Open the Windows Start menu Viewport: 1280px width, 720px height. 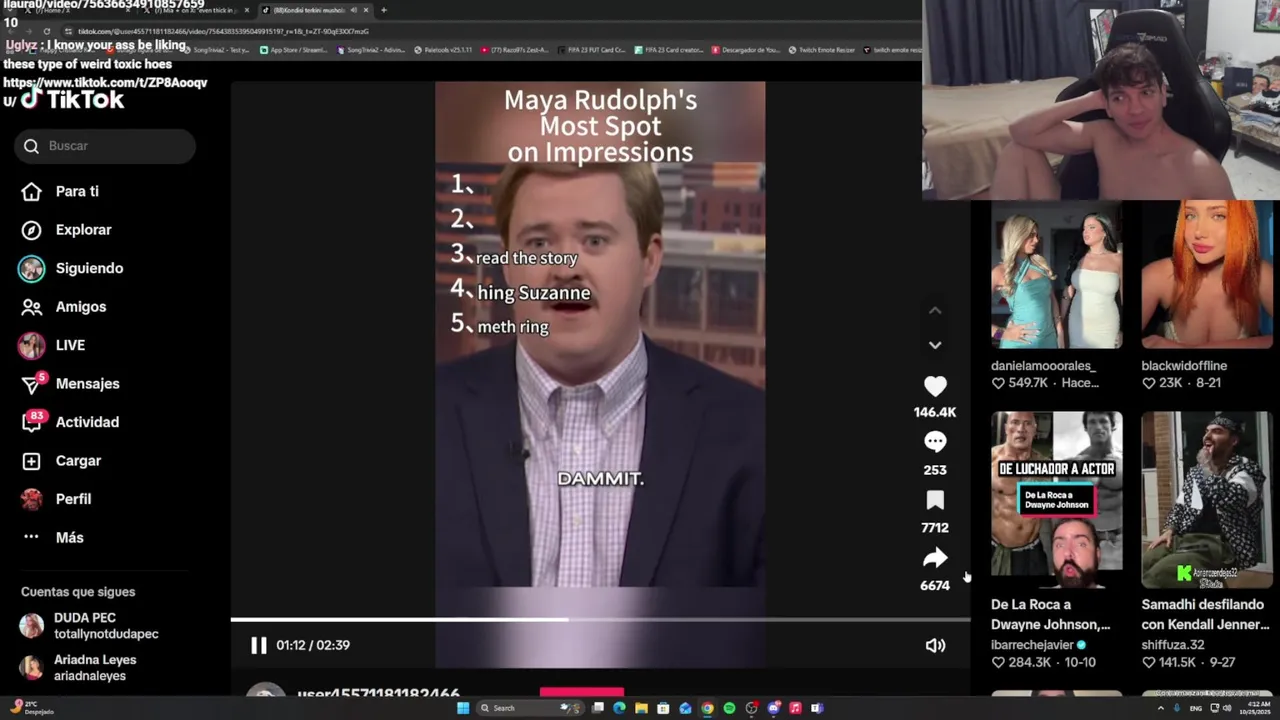click(463, 708)
